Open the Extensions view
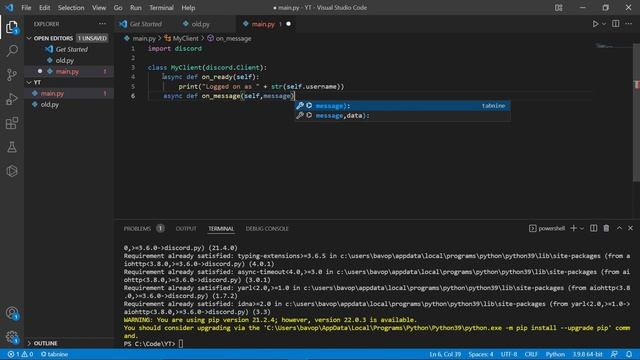Image resolution: width=640 pixels, height=360 pixels. [12, 123]
